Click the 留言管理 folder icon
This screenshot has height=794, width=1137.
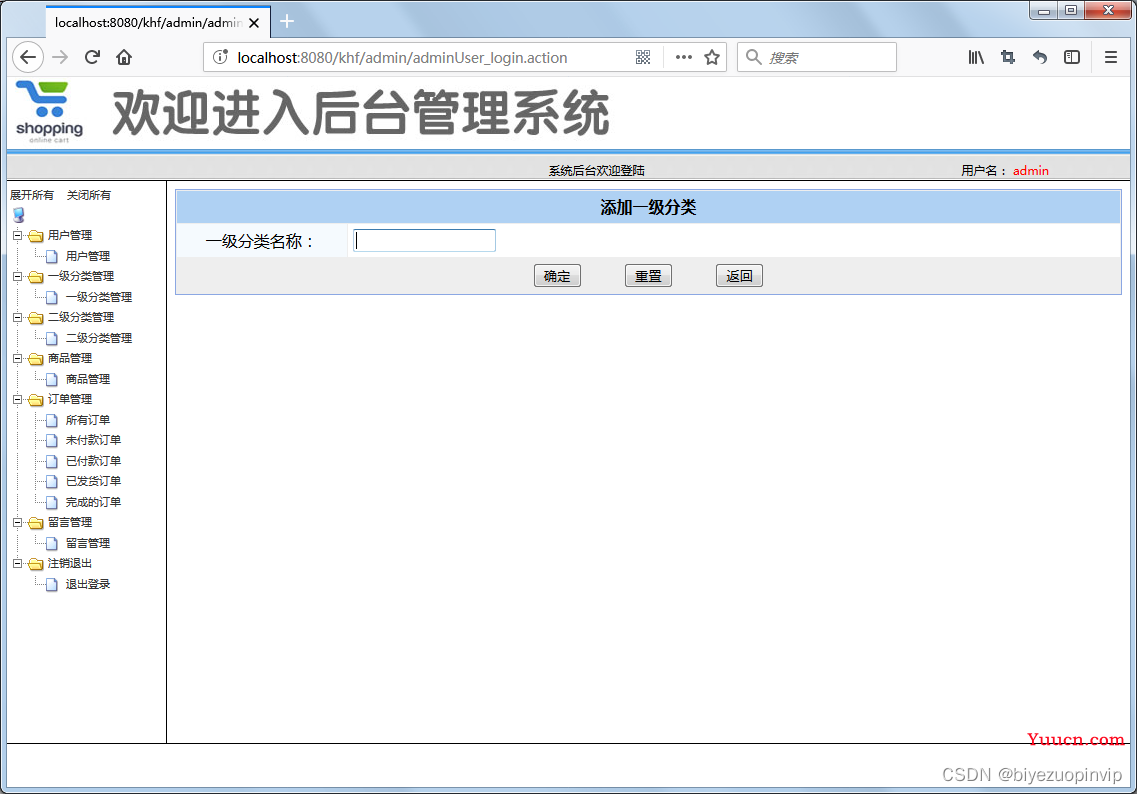point(36,523)
